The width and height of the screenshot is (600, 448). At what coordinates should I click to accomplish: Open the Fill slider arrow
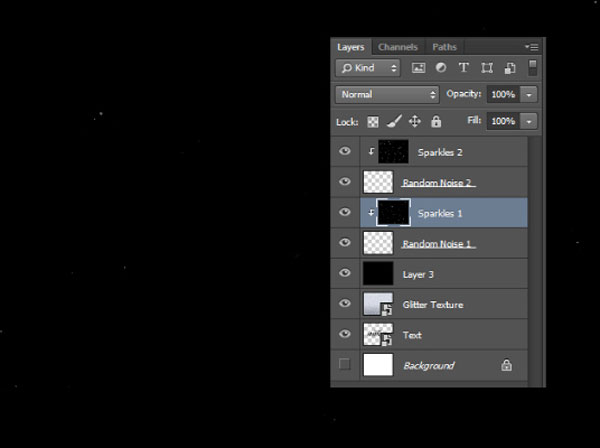[x=529, y=121]
